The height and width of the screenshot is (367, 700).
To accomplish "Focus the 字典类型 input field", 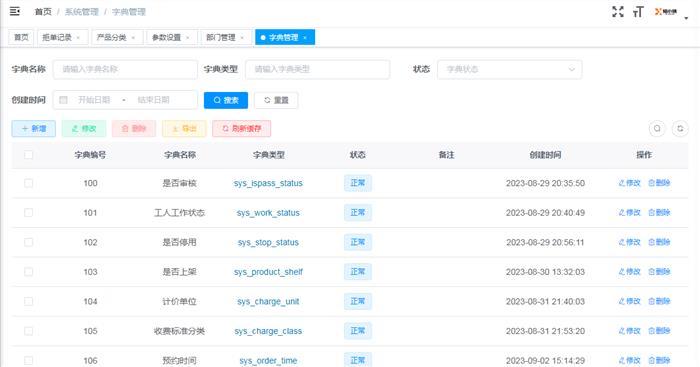I will [317, 69].
